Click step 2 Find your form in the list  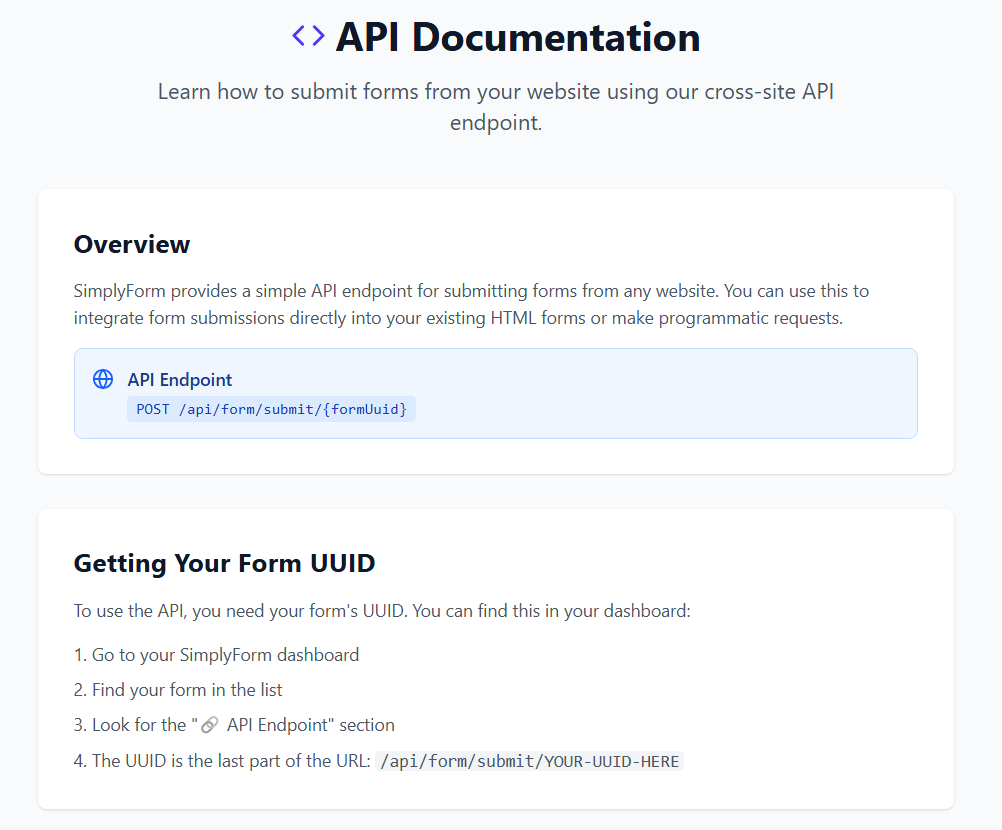click(178, 690)
